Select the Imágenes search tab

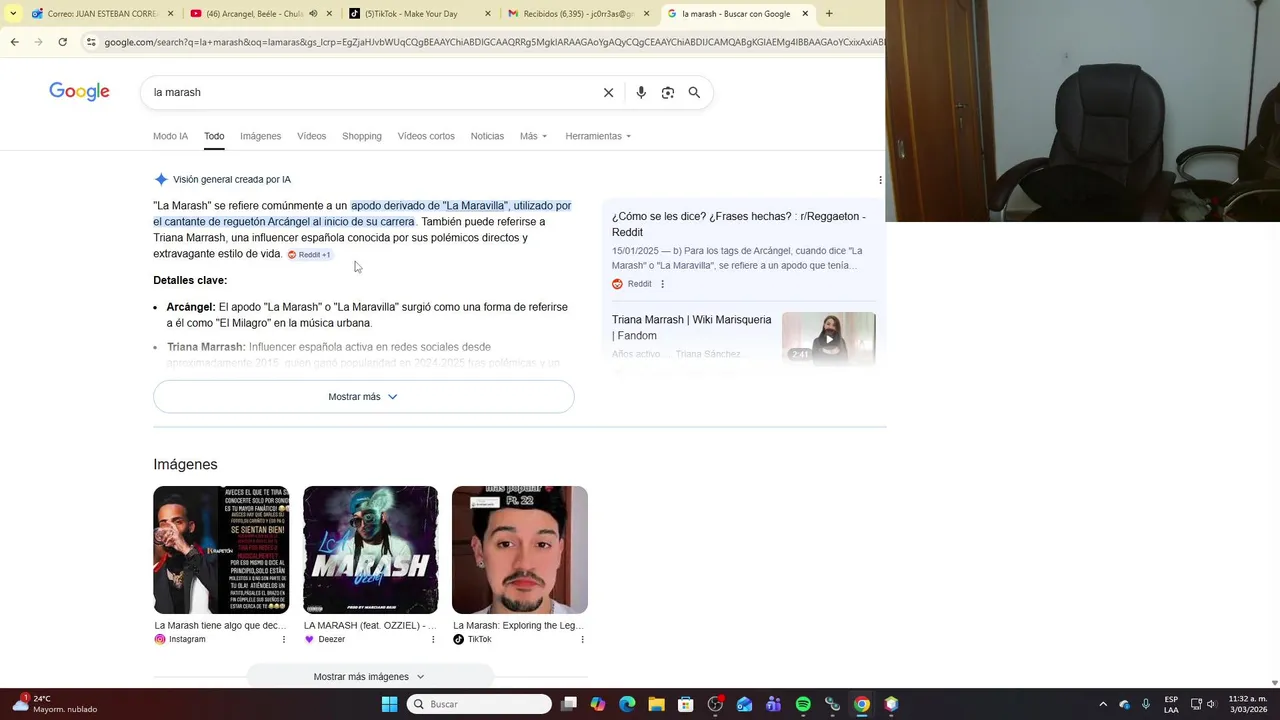[260, 136]
